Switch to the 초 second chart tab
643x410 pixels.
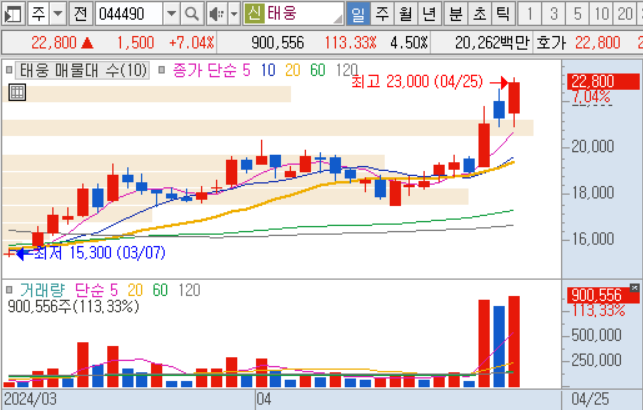coord(479,14)
